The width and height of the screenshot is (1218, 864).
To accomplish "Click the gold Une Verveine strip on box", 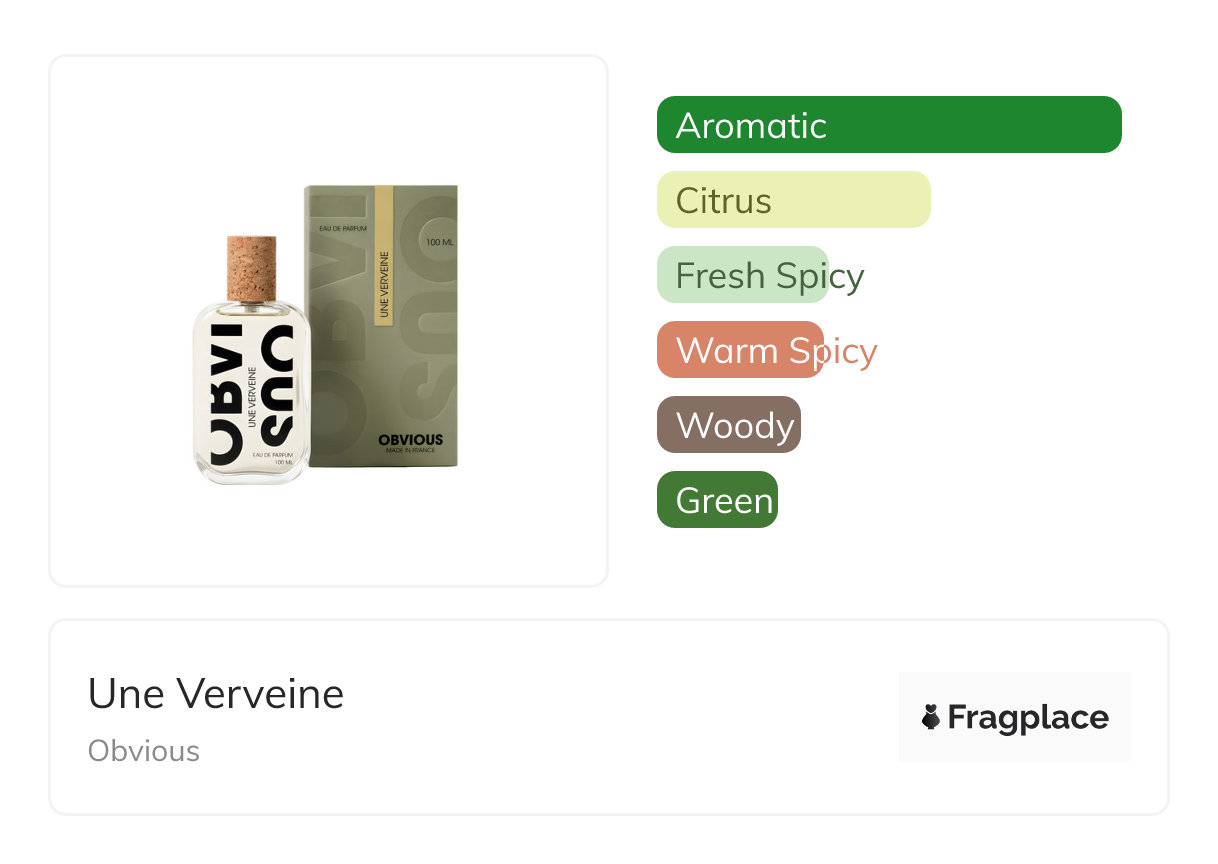I will pyautogui.click(x=384, y=255).
